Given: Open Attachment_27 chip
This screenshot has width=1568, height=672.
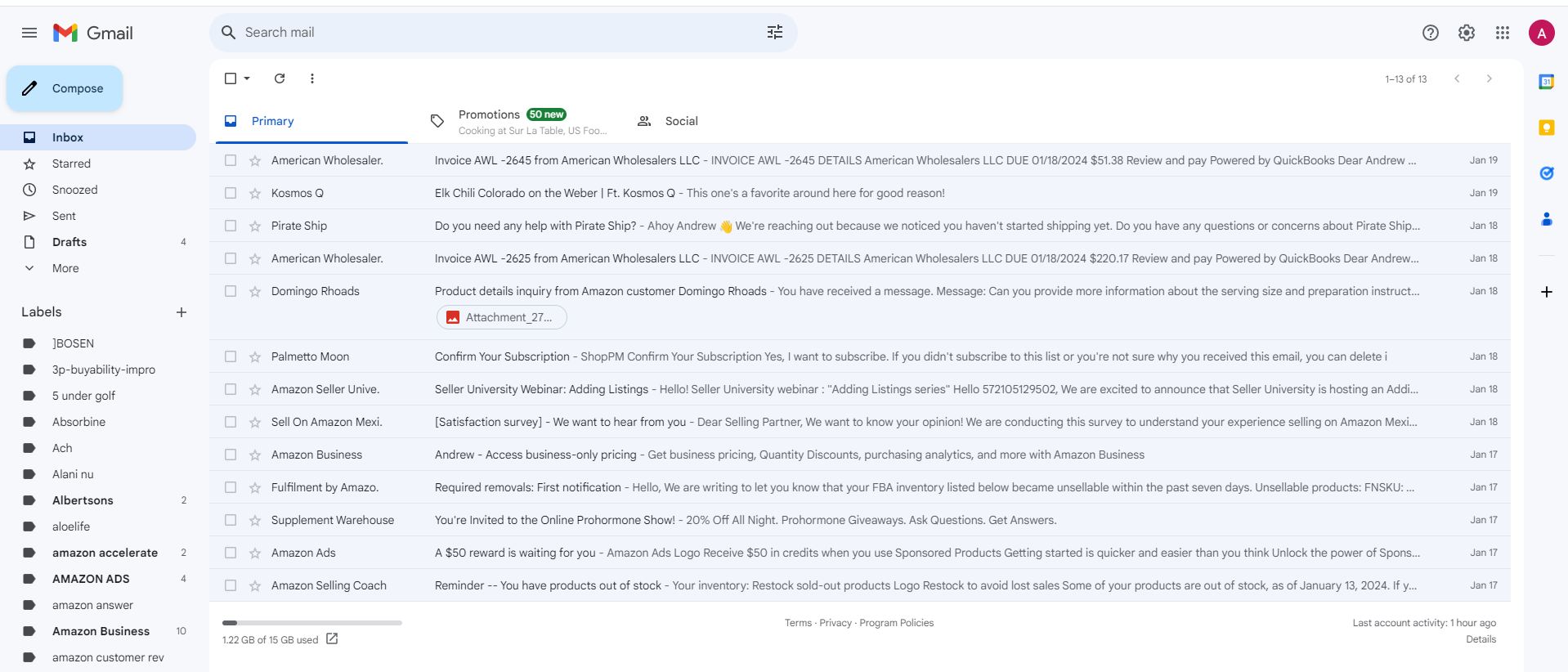Looking at the screenshot, I should pos(501,317).
